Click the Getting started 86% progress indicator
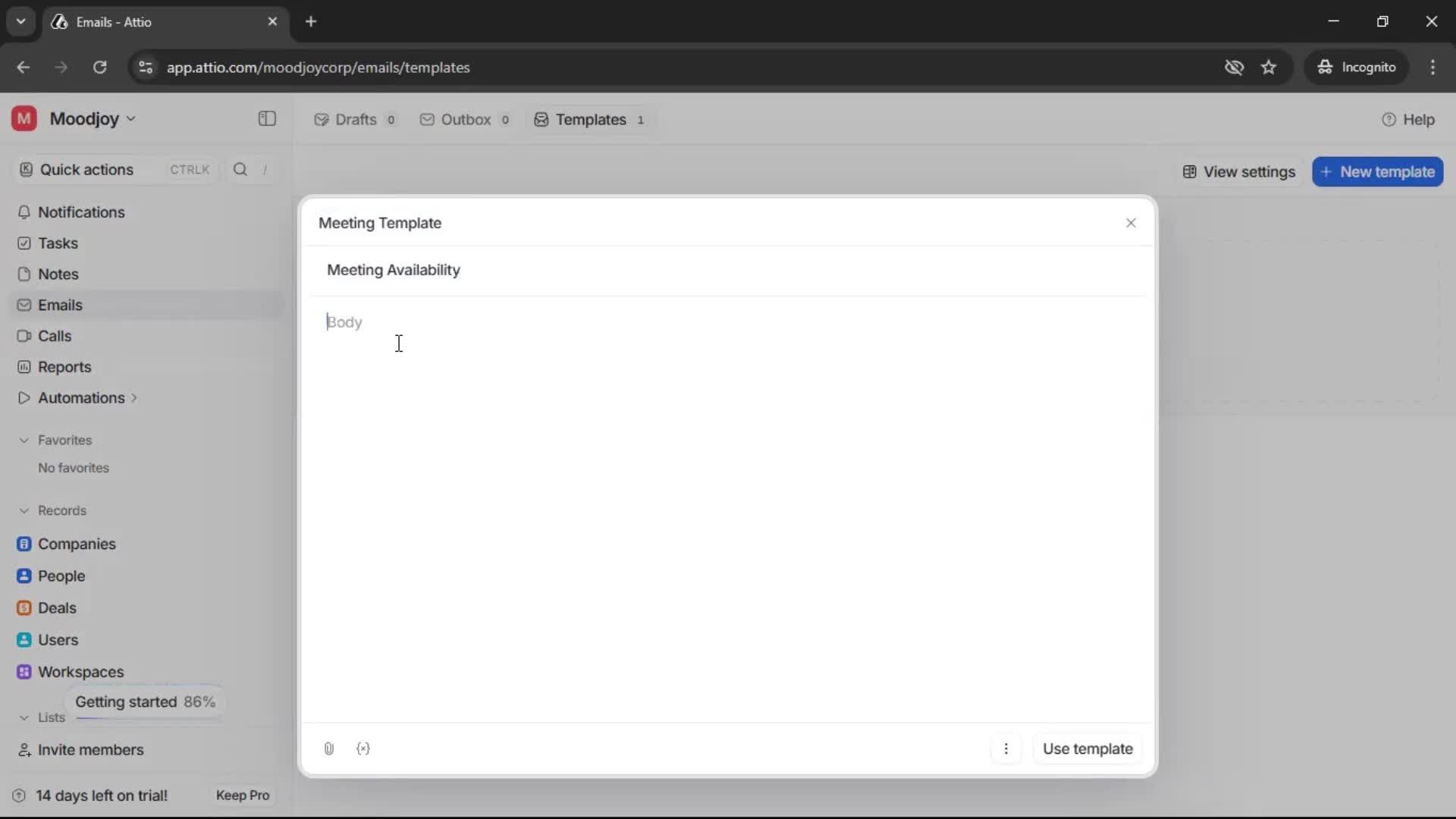Screen dimensions: 1456x819 click(x=146, y=701)
